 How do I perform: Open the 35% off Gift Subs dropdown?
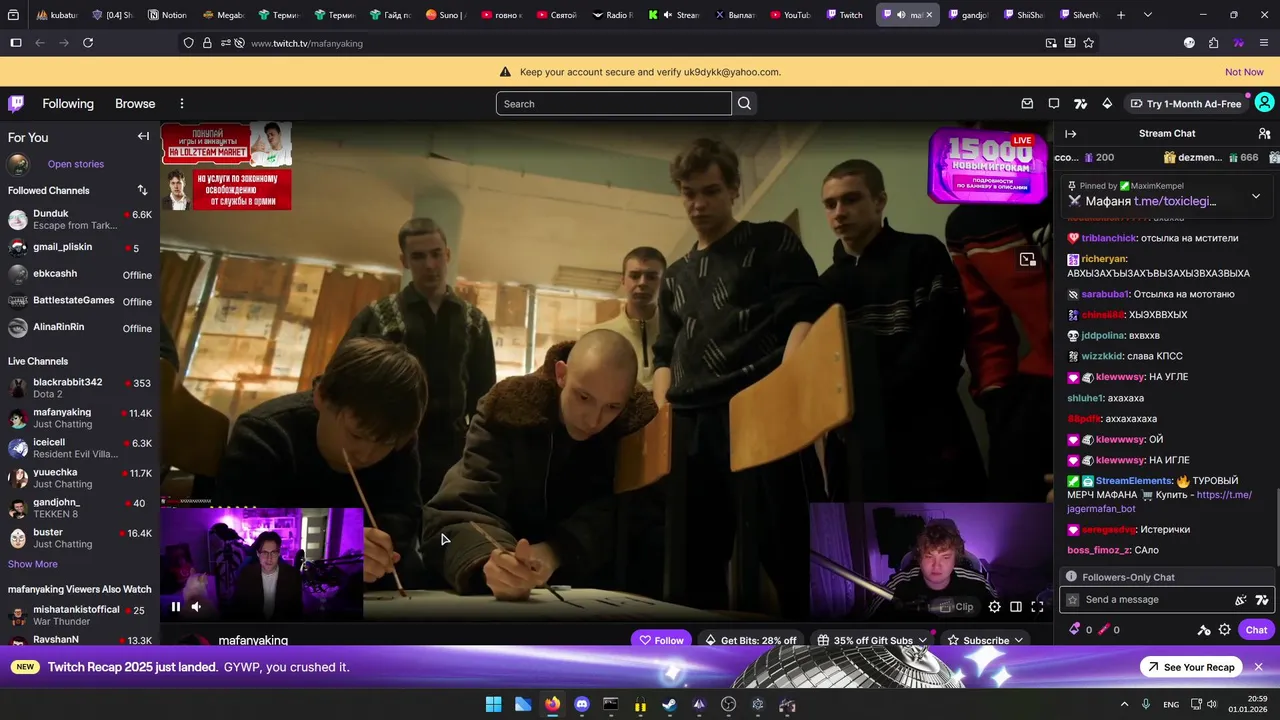click(872, 640)
